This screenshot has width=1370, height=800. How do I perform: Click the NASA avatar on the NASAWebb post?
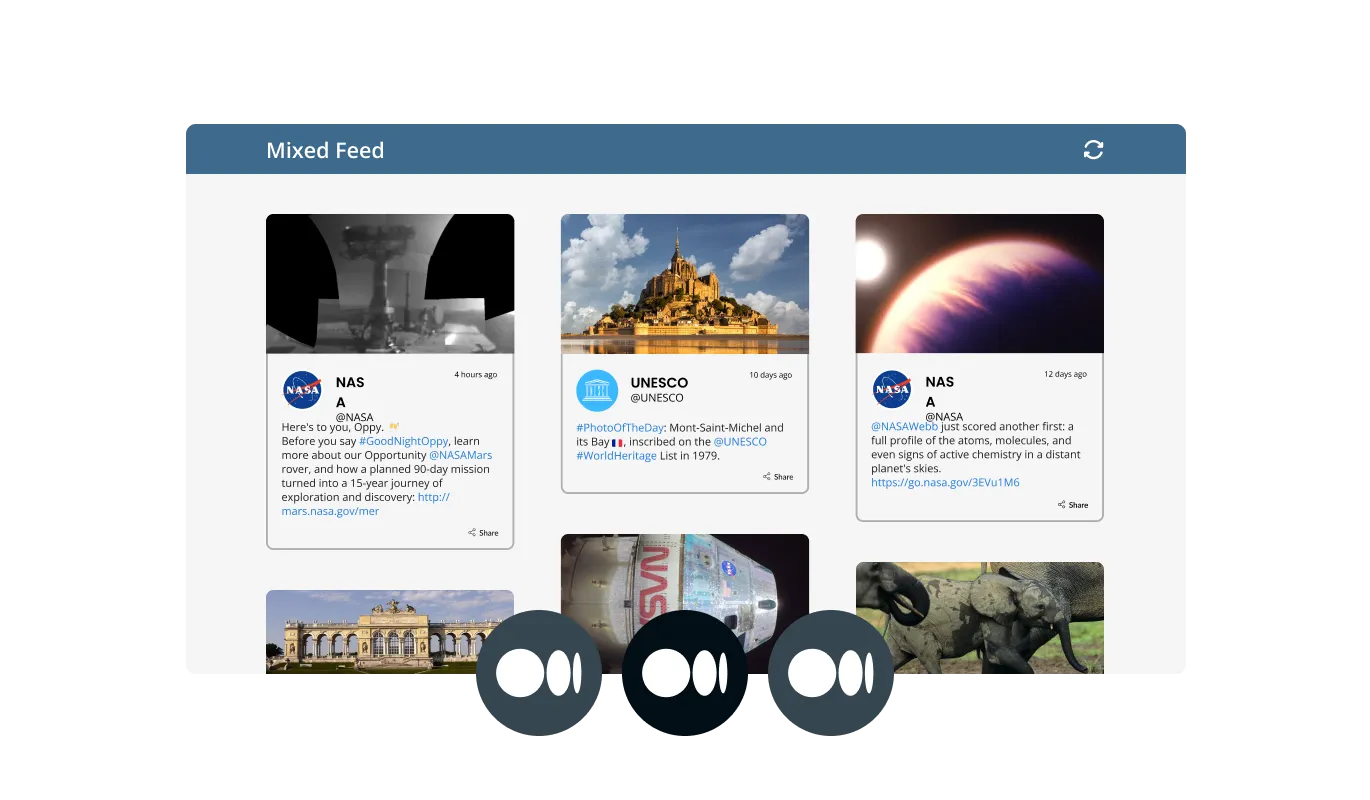coord(891,390)
